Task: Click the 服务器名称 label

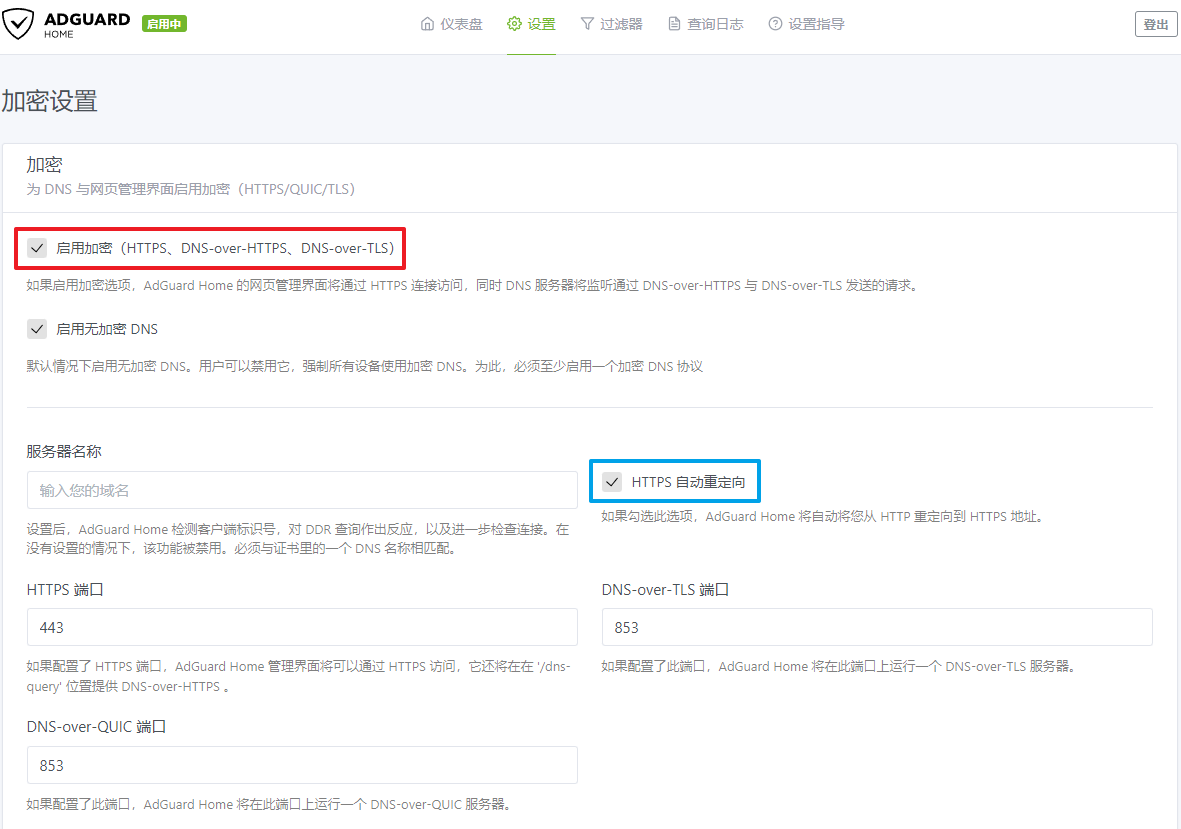Action: (x=64, y=451)
